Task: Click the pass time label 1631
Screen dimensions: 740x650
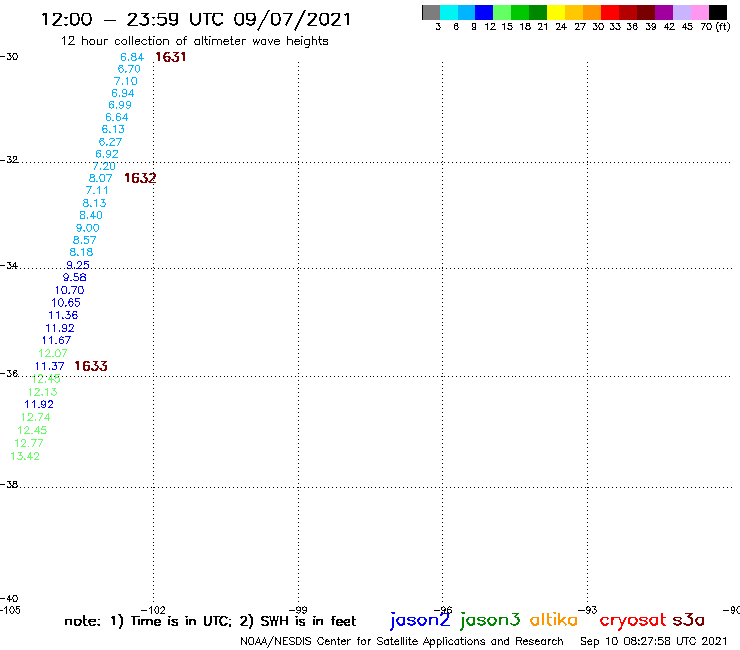Action: [x=171, y=57]
